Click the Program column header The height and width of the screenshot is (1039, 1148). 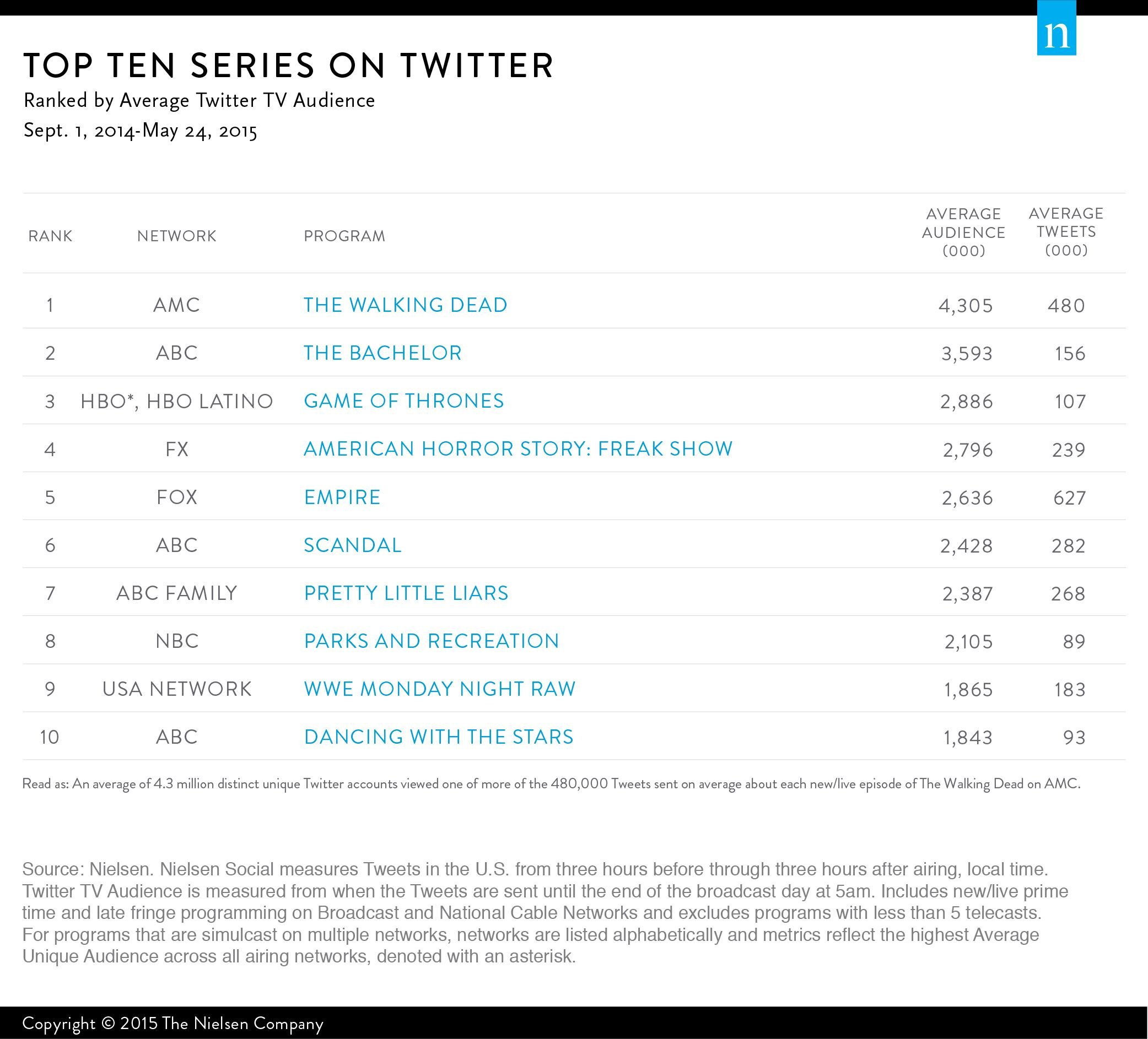344,236
